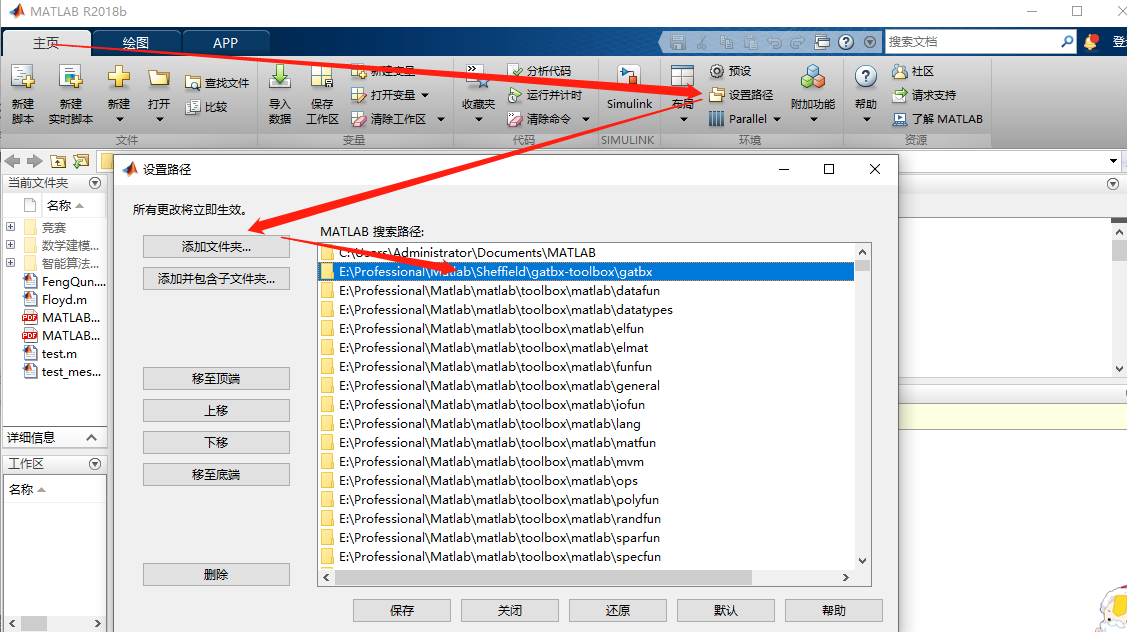The image size is (1127, 632).
Task: Collapse the 详细信息 panel
Action: (91, 437)
